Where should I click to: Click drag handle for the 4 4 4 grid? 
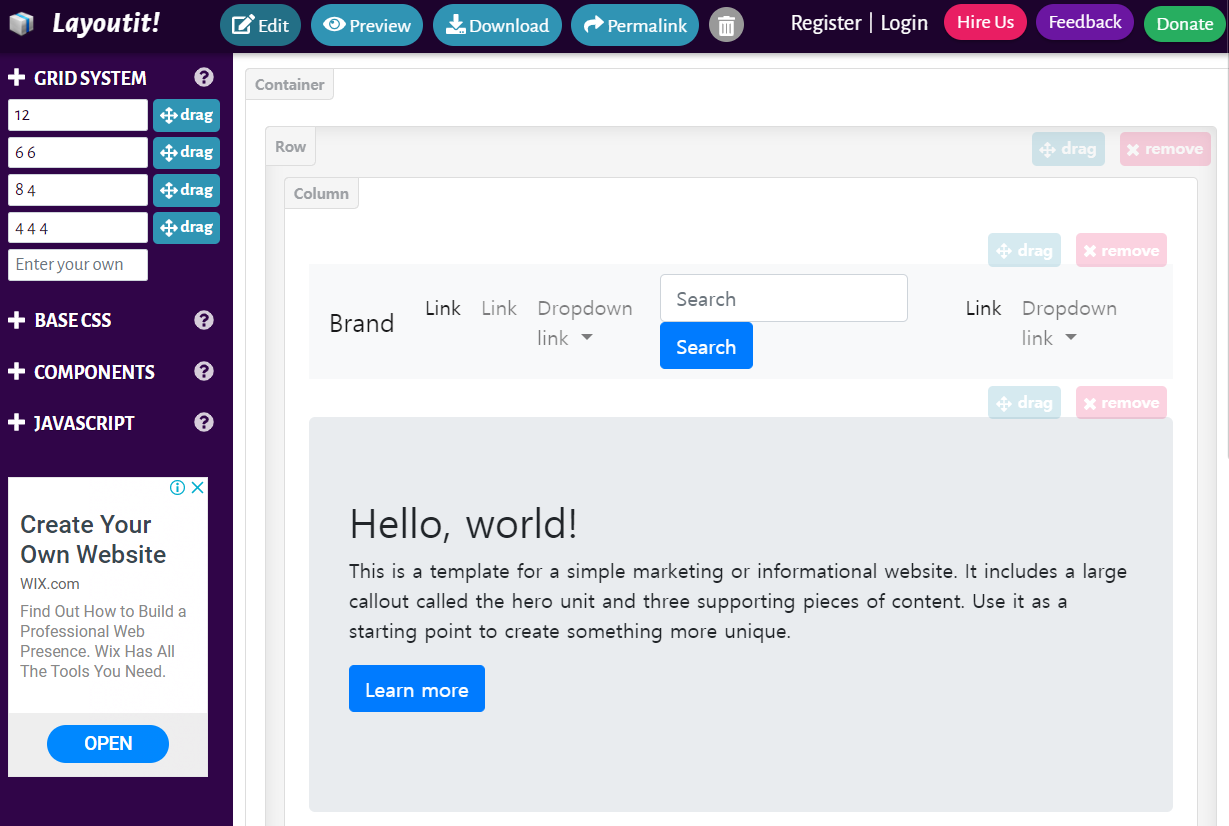[x=186, y=227]
